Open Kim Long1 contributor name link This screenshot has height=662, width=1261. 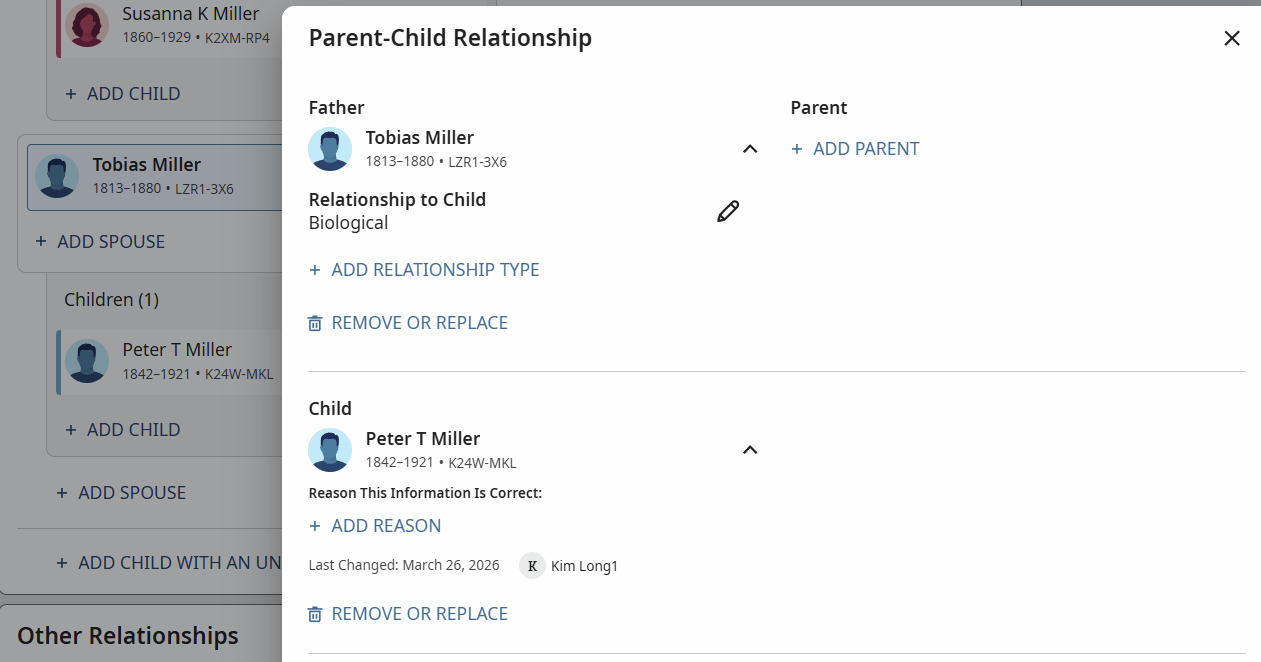584,566
